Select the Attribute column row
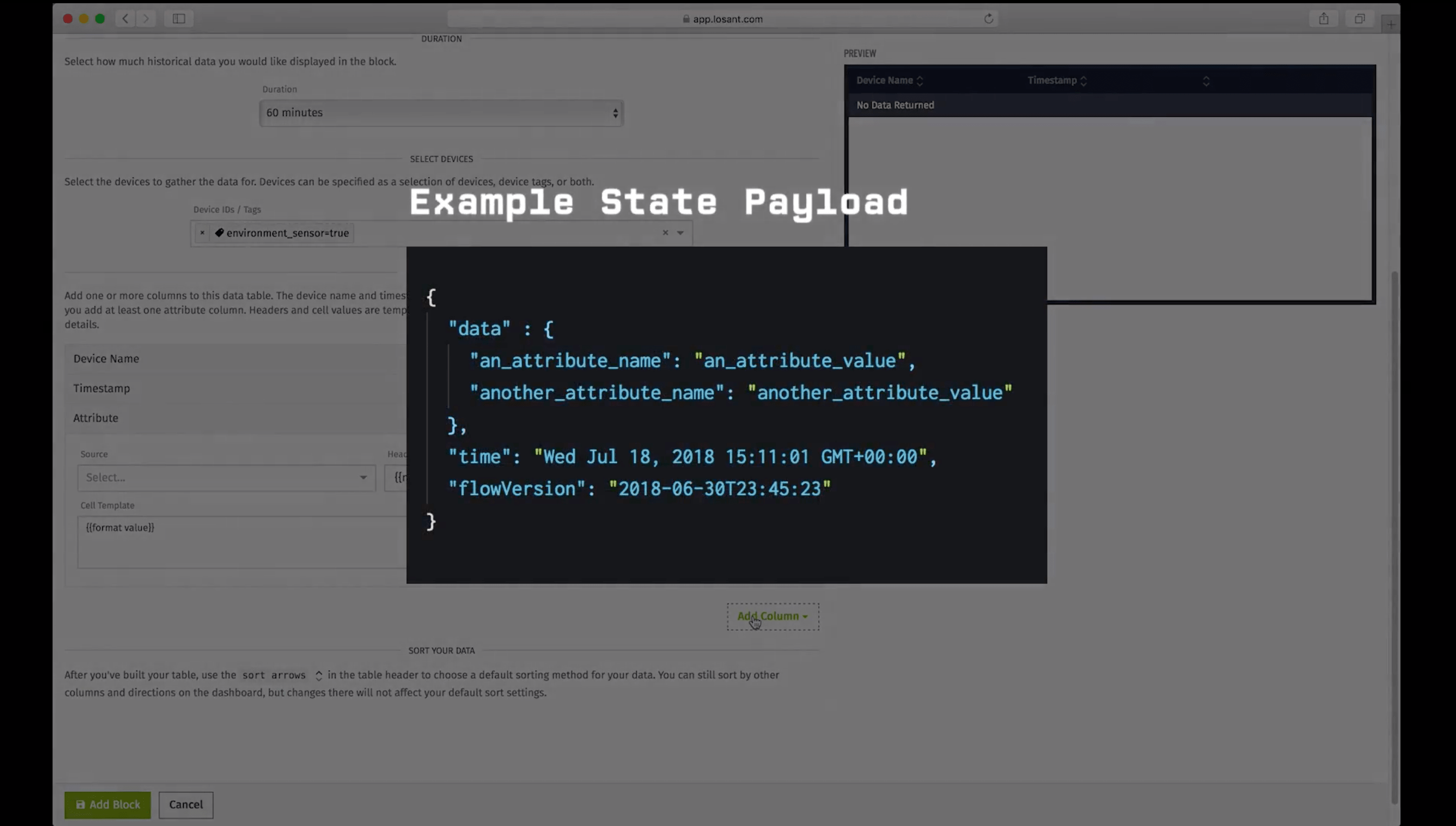The width and height of the screenshot is (1456, 826). (235, 418)
